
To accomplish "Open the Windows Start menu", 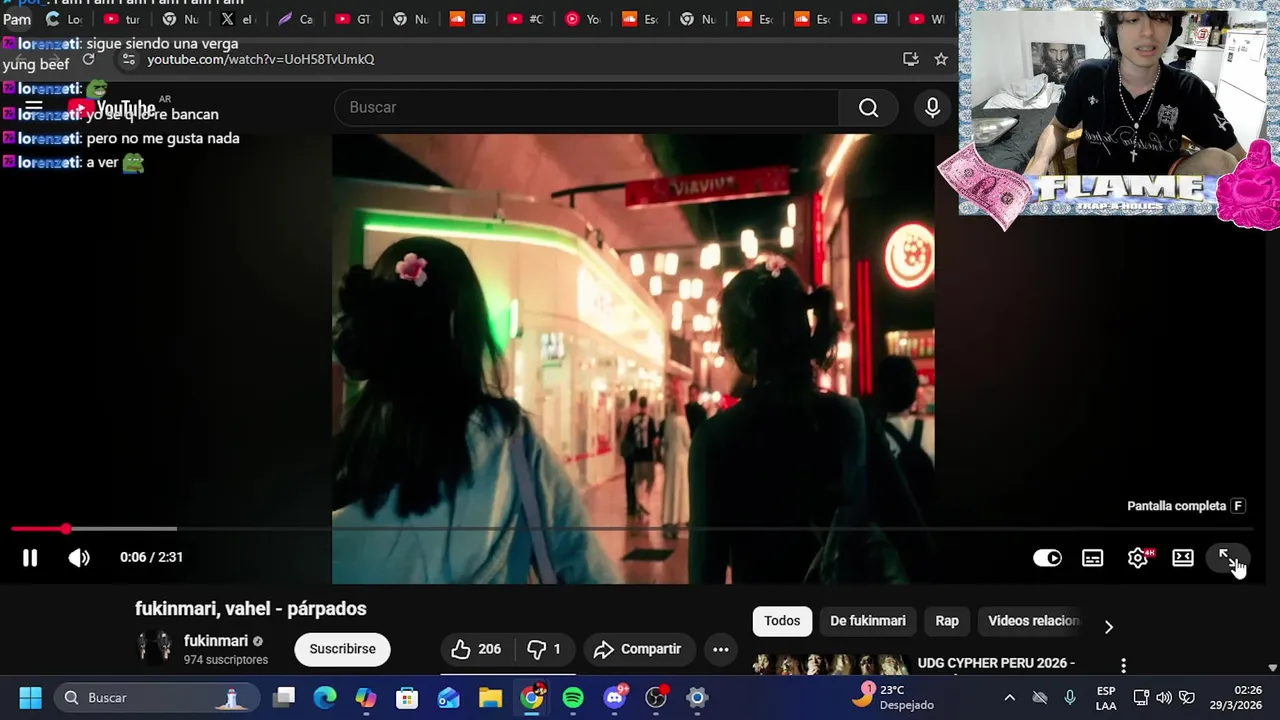I will (x=30, y=697).
